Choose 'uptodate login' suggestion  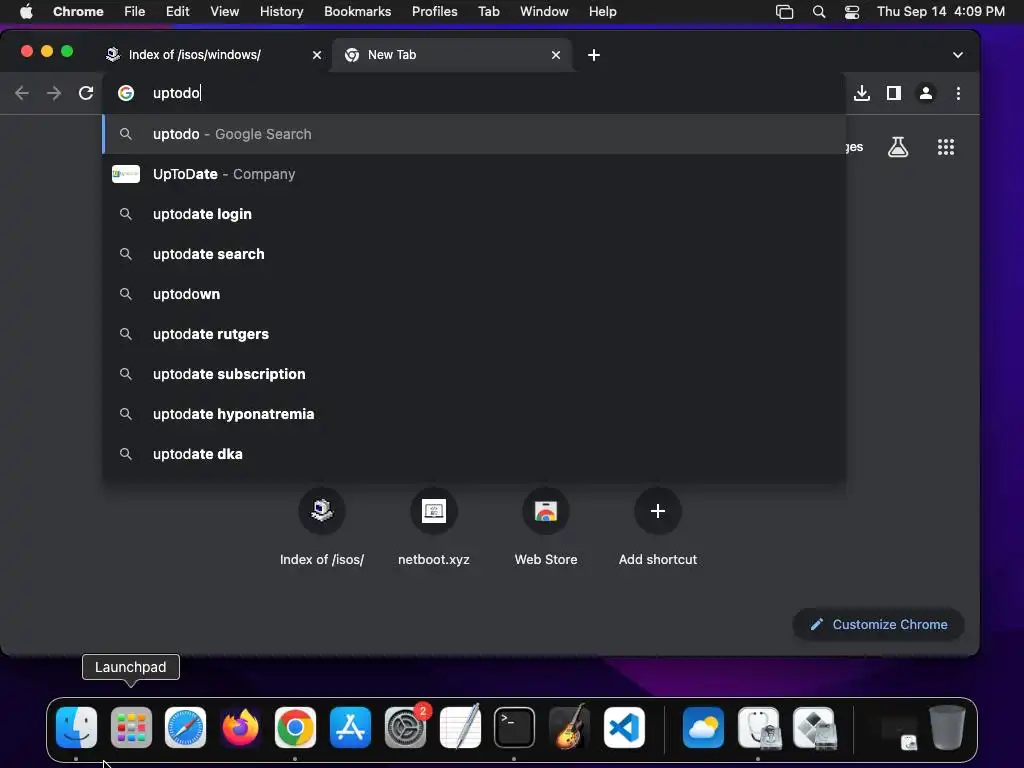coord(474,214)
